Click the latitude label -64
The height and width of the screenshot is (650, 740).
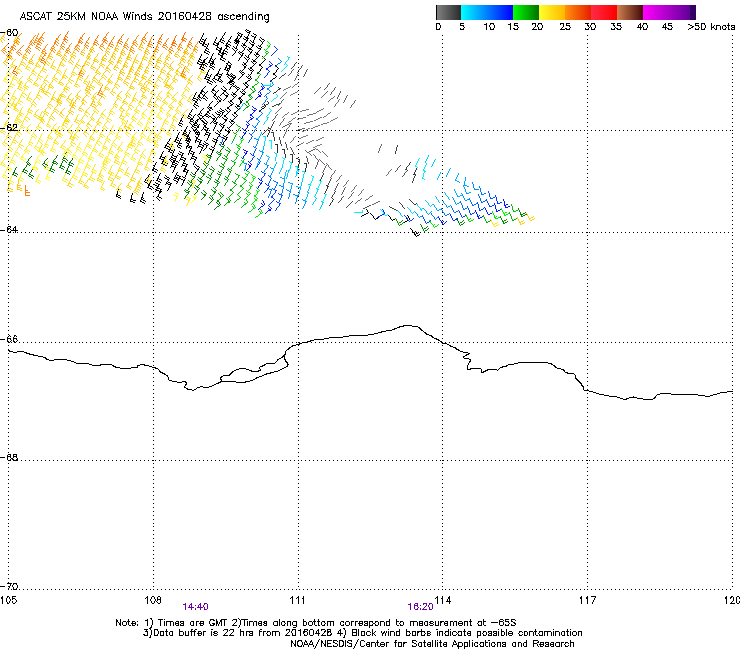pos(9,229)
